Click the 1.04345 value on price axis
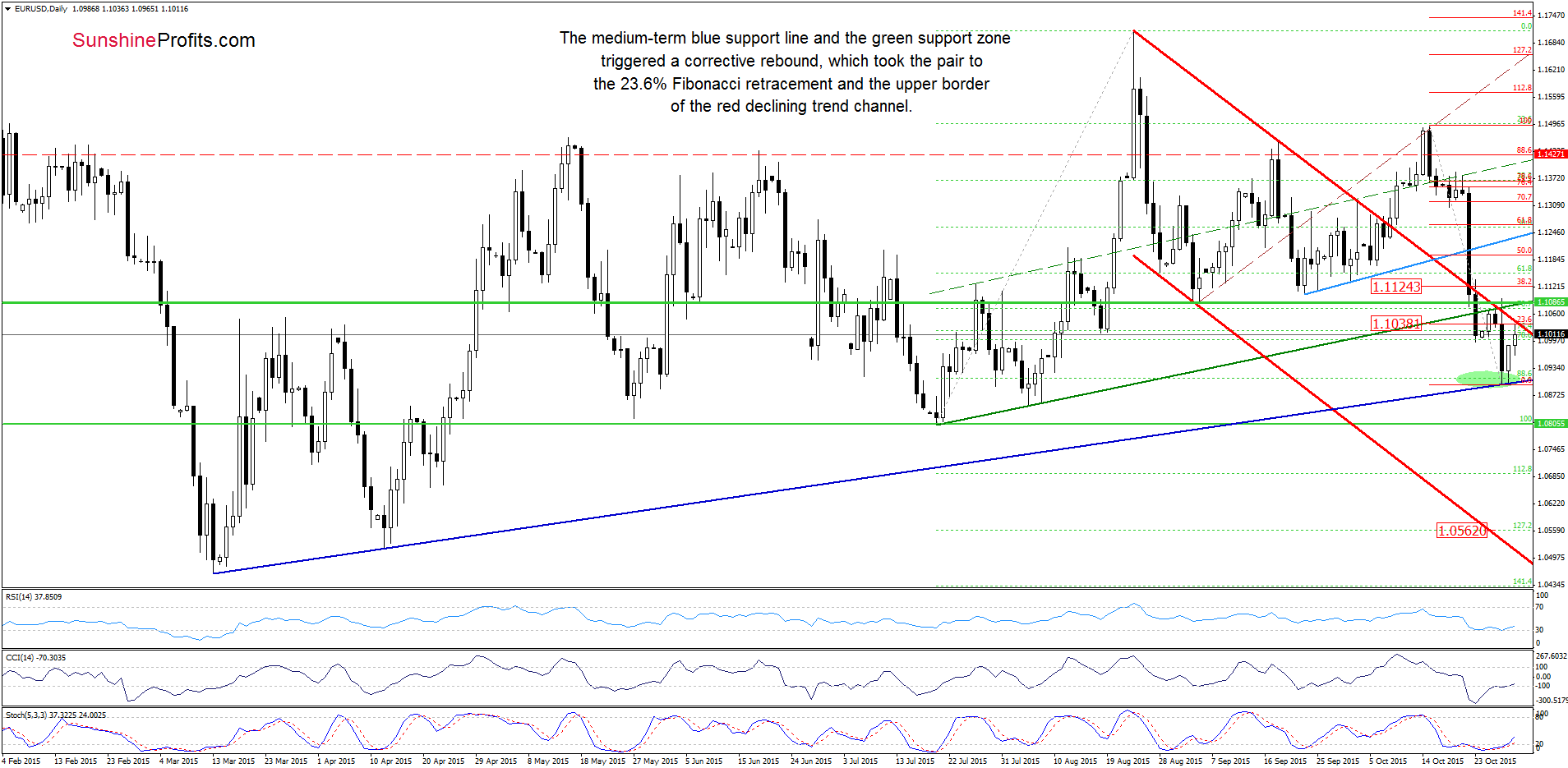1568x768 pixels. pos(1550,585)
